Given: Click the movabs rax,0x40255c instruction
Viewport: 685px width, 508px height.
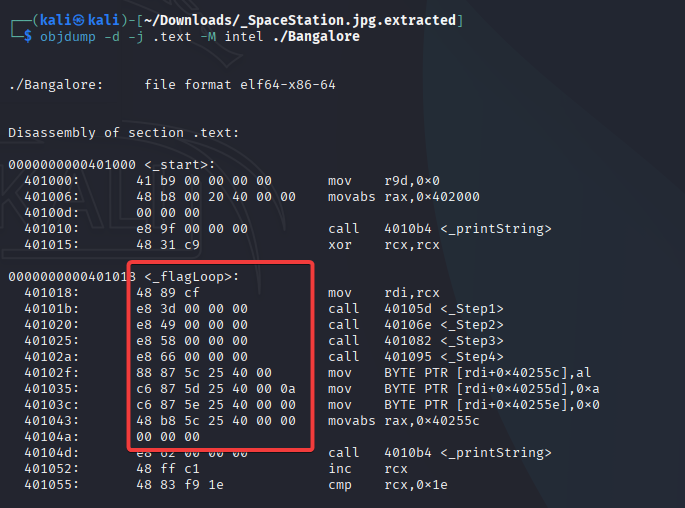Looking at the screenshot, I should (404, 421).
